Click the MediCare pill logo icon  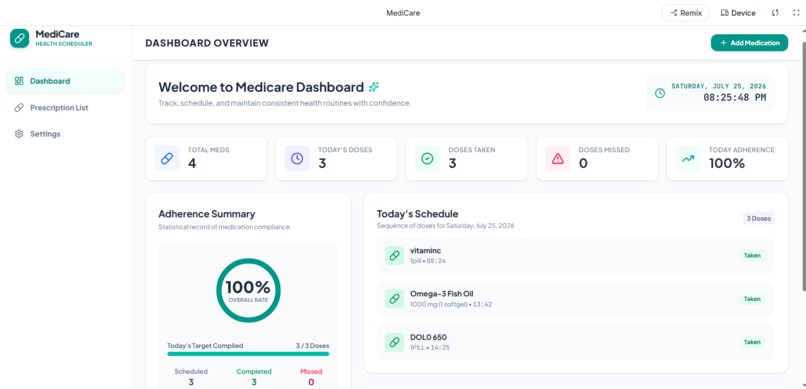coord(20,39)
